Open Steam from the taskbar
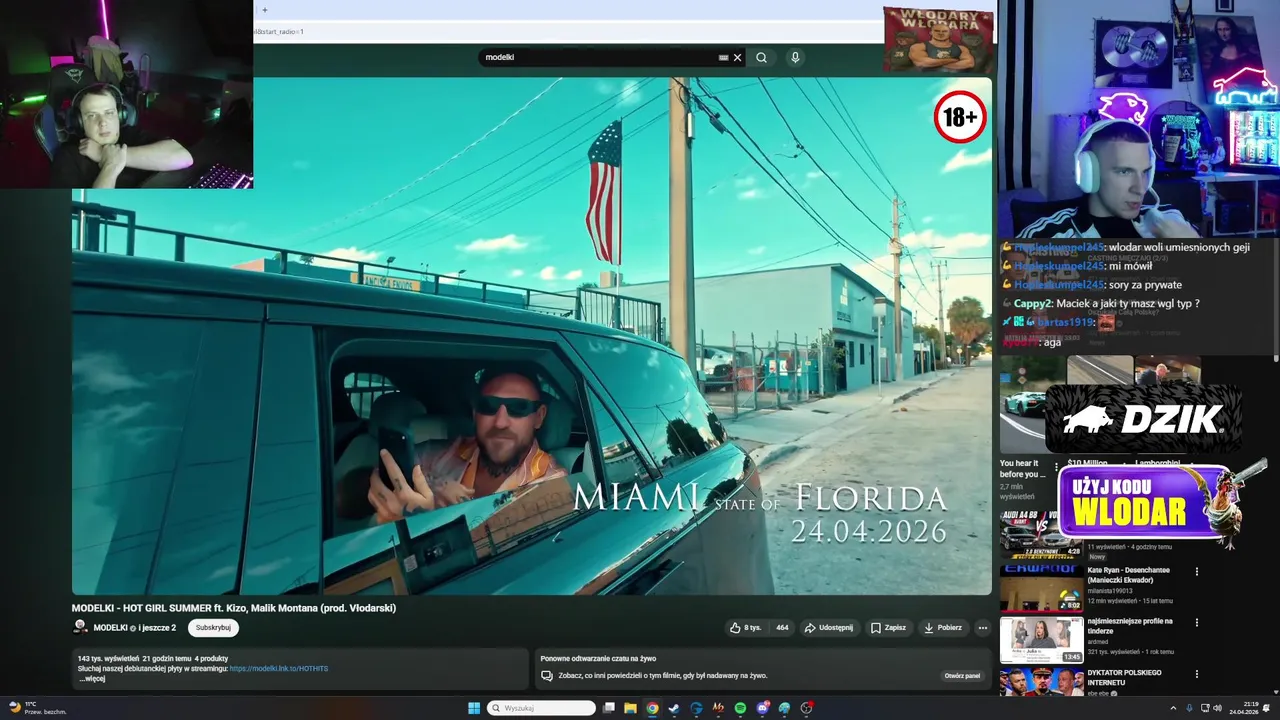 [x=674, y=708]
